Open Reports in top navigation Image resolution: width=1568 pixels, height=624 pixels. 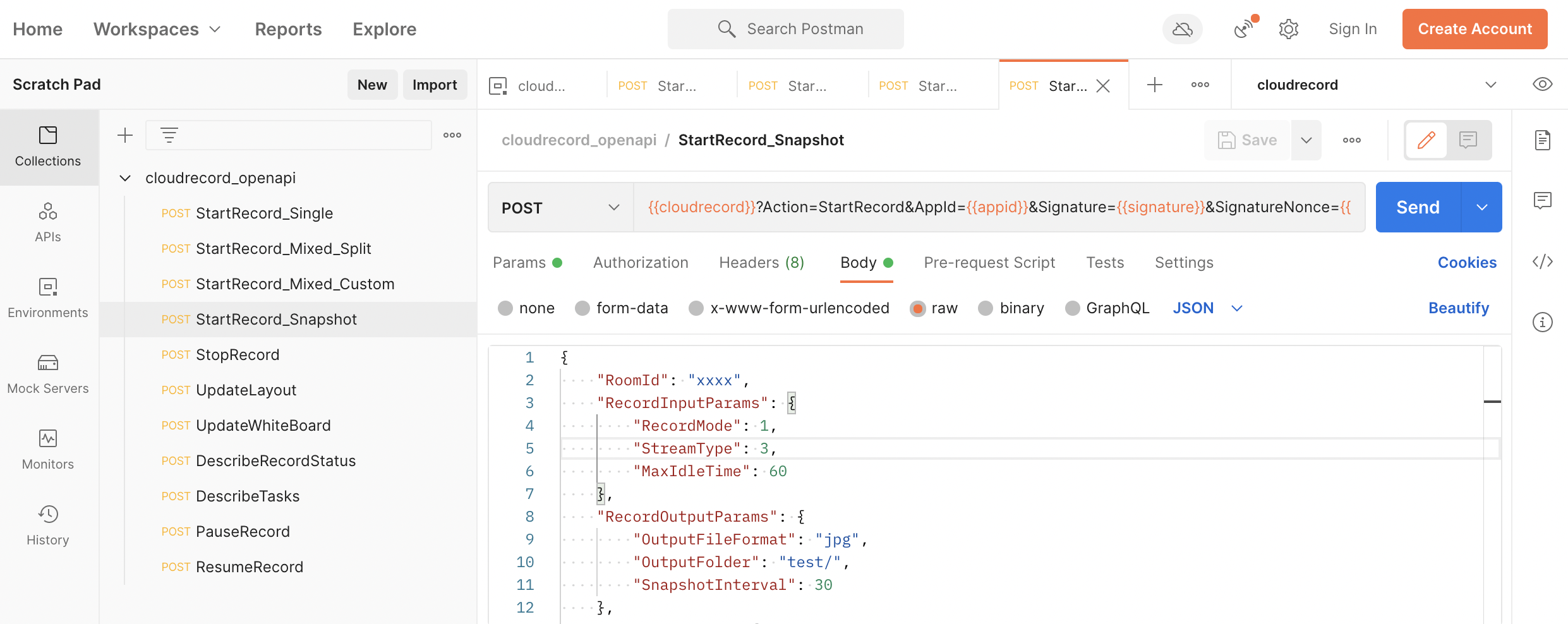click(288, 29)
